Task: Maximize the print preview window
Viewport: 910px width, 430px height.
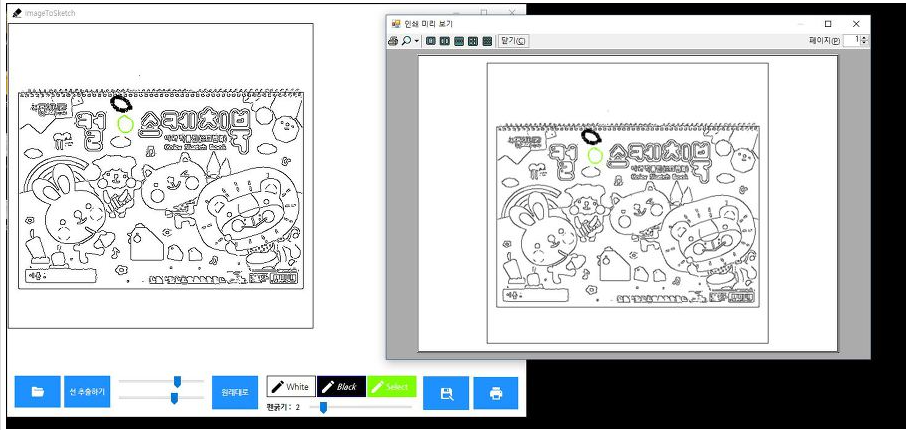Action: (828, 24)
